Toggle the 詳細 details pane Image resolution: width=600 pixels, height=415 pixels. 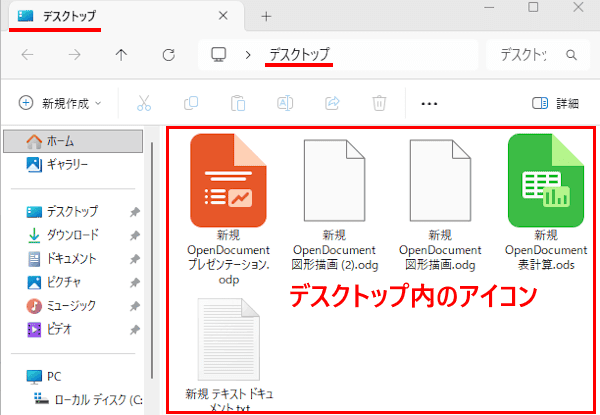[x=555, y=103]
